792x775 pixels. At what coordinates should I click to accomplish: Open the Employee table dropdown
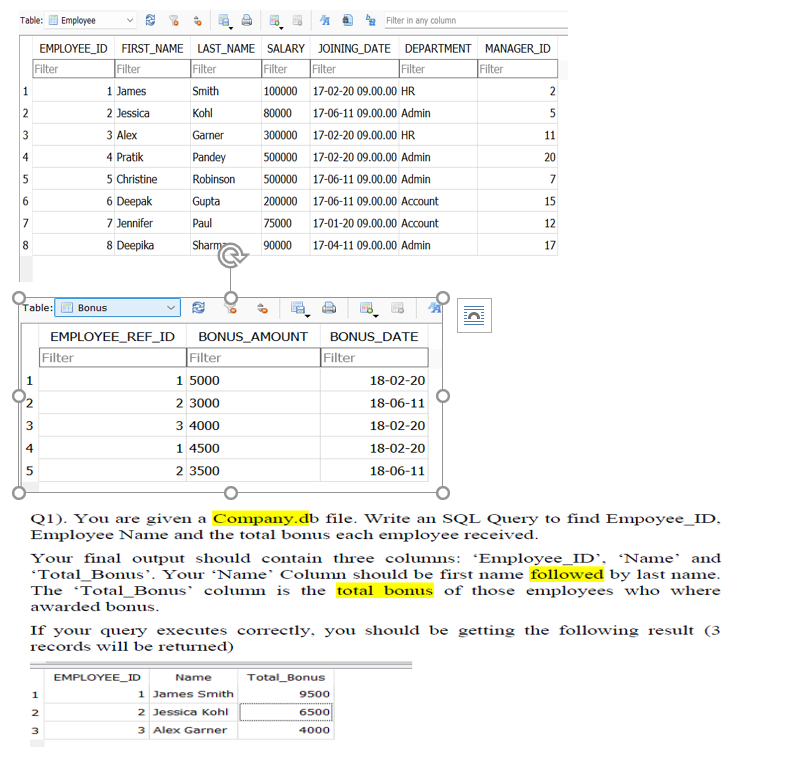tap(91, 20)
